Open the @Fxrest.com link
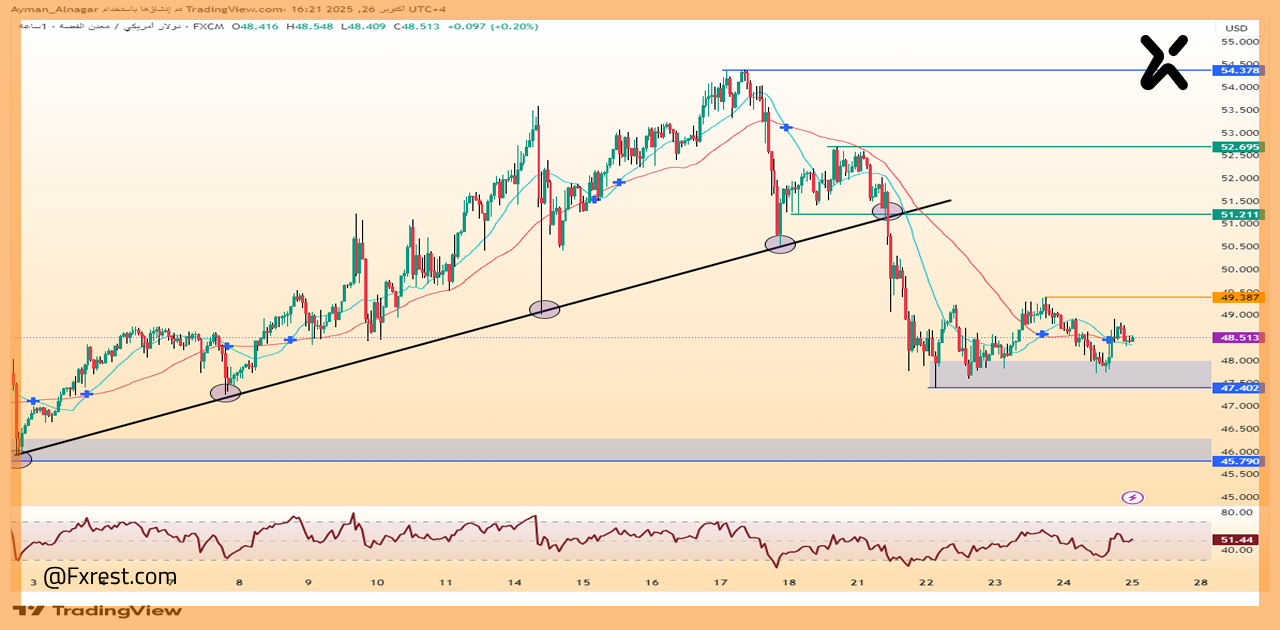Screen dimensions: 1280x630 click(110, 577)
